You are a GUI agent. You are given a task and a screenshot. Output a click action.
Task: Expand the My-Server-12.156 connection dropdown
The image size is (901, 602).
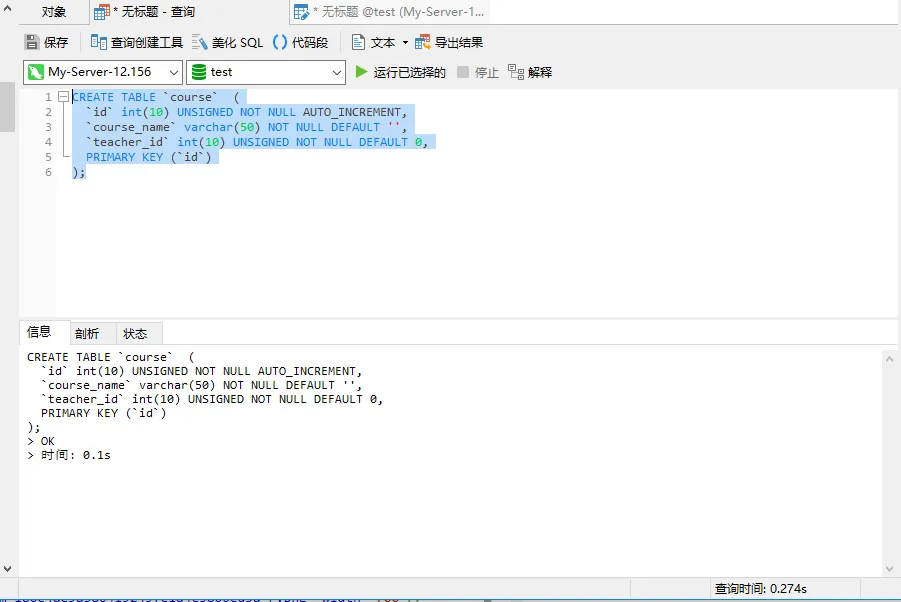[x=172, y=72]
